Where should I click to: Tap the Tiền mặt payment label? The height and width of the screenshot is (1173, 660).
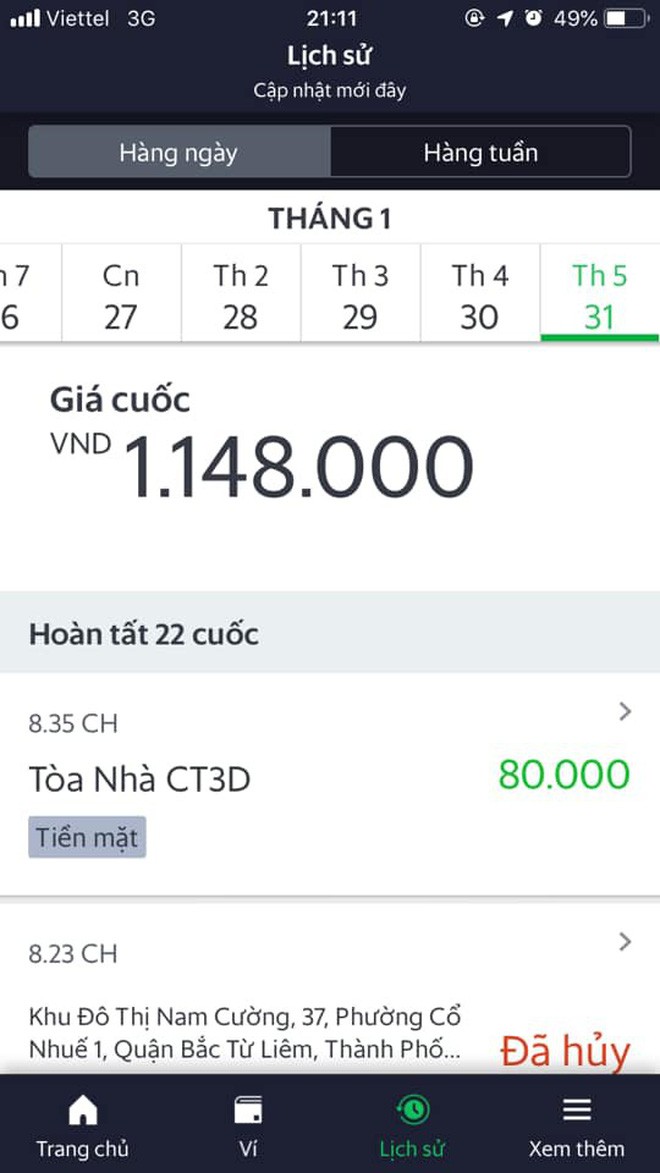pyautogui.click(x=87, y=837)
